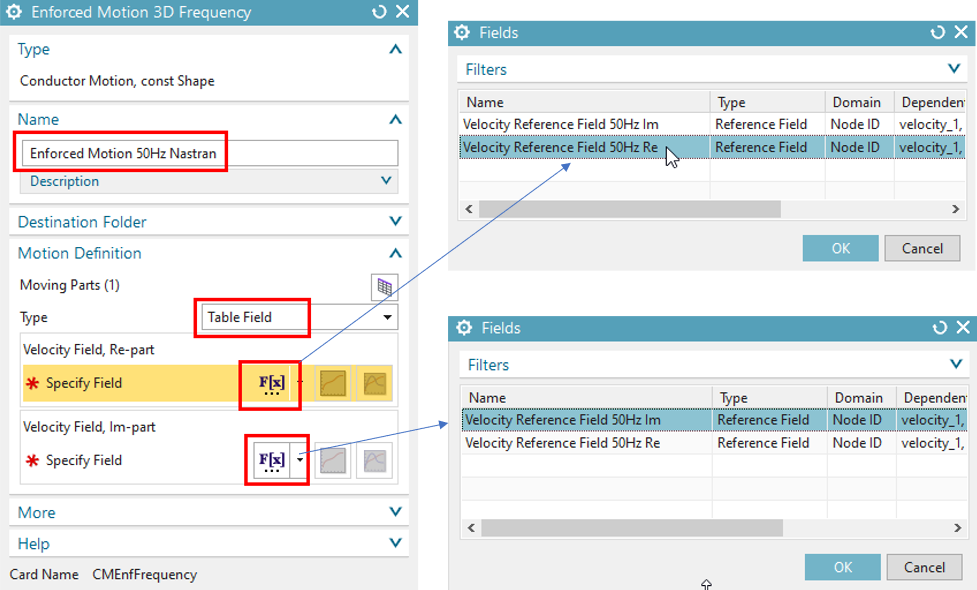
Task: Reset the Enforced Motion 3D Frequency dialog
Action: 378,13
